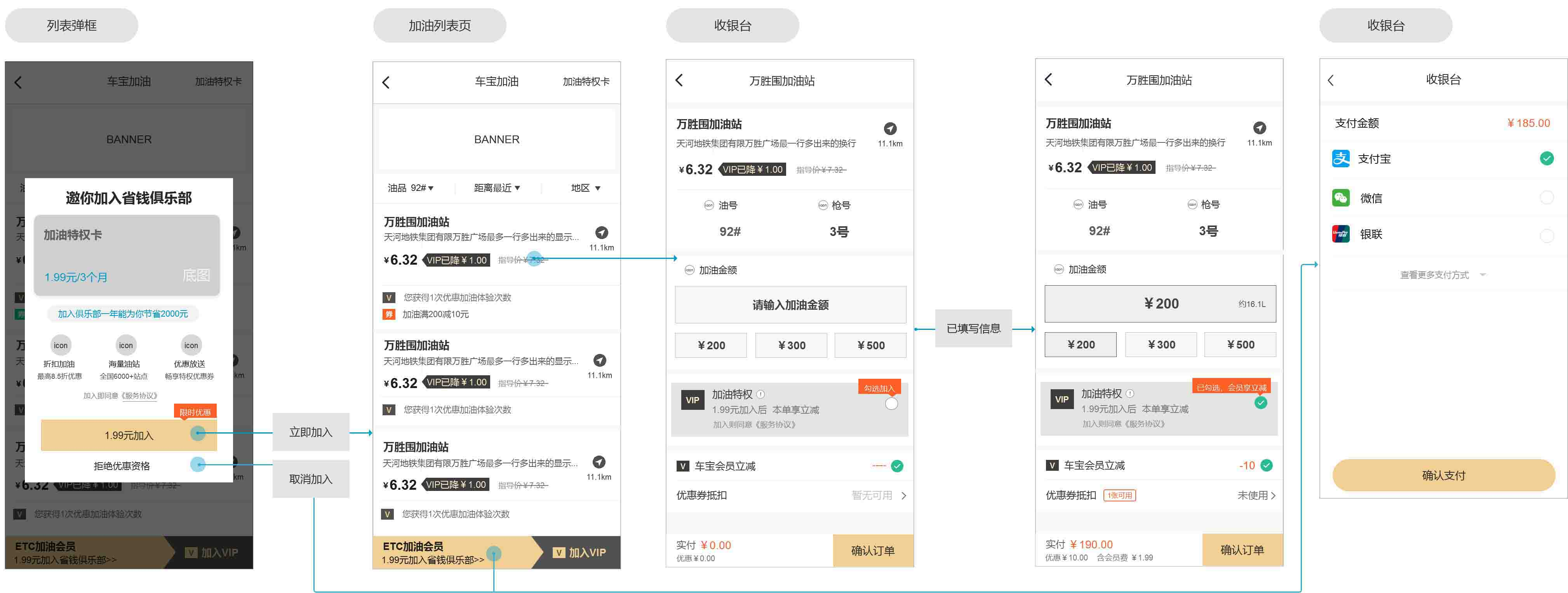The width and height of the screenshot is (1568, 593).
Task: Tap 加油特权 info icon on the unselected VIP card
Action: 761,394
